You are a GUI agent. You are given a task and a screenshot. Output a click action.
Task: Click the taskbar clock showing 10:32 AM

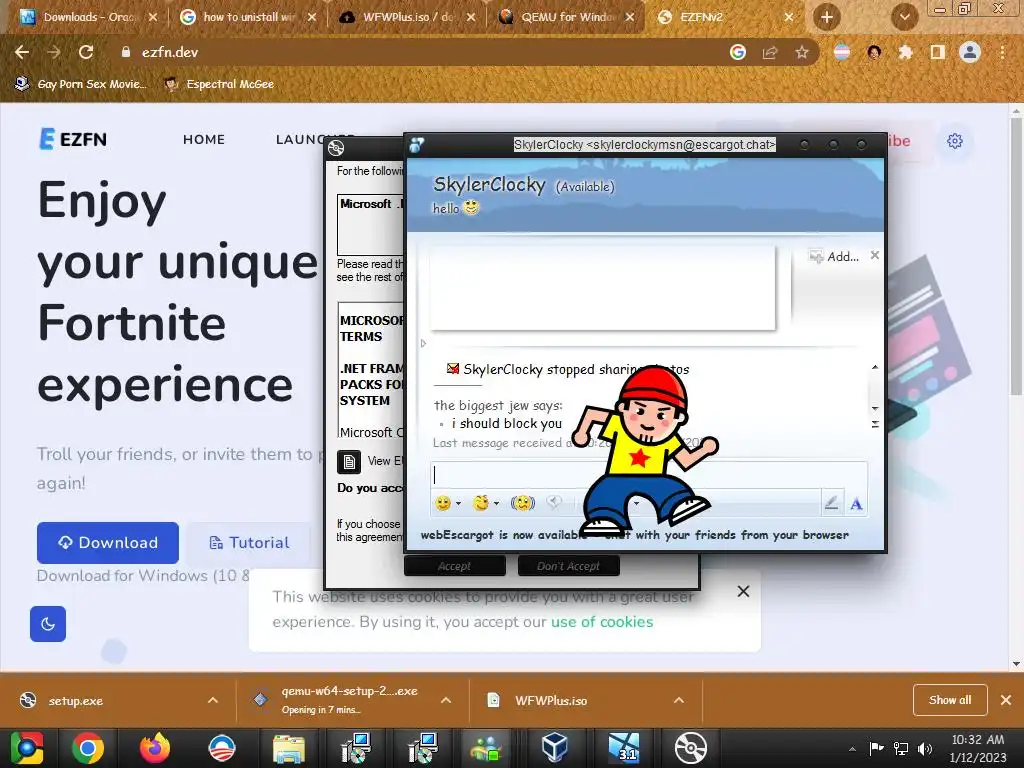[x=977, y=748]
